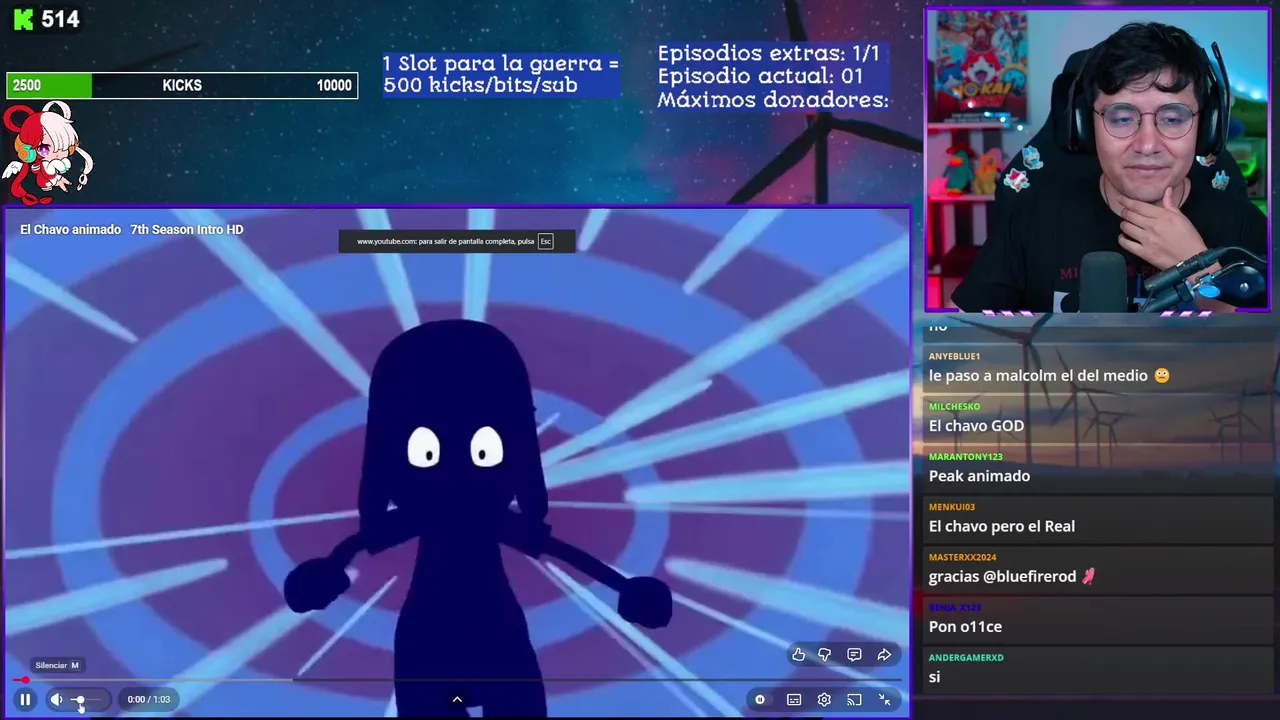Open the player settings gear
Viewport: 1280px width, 720px height.
[824, 700]
